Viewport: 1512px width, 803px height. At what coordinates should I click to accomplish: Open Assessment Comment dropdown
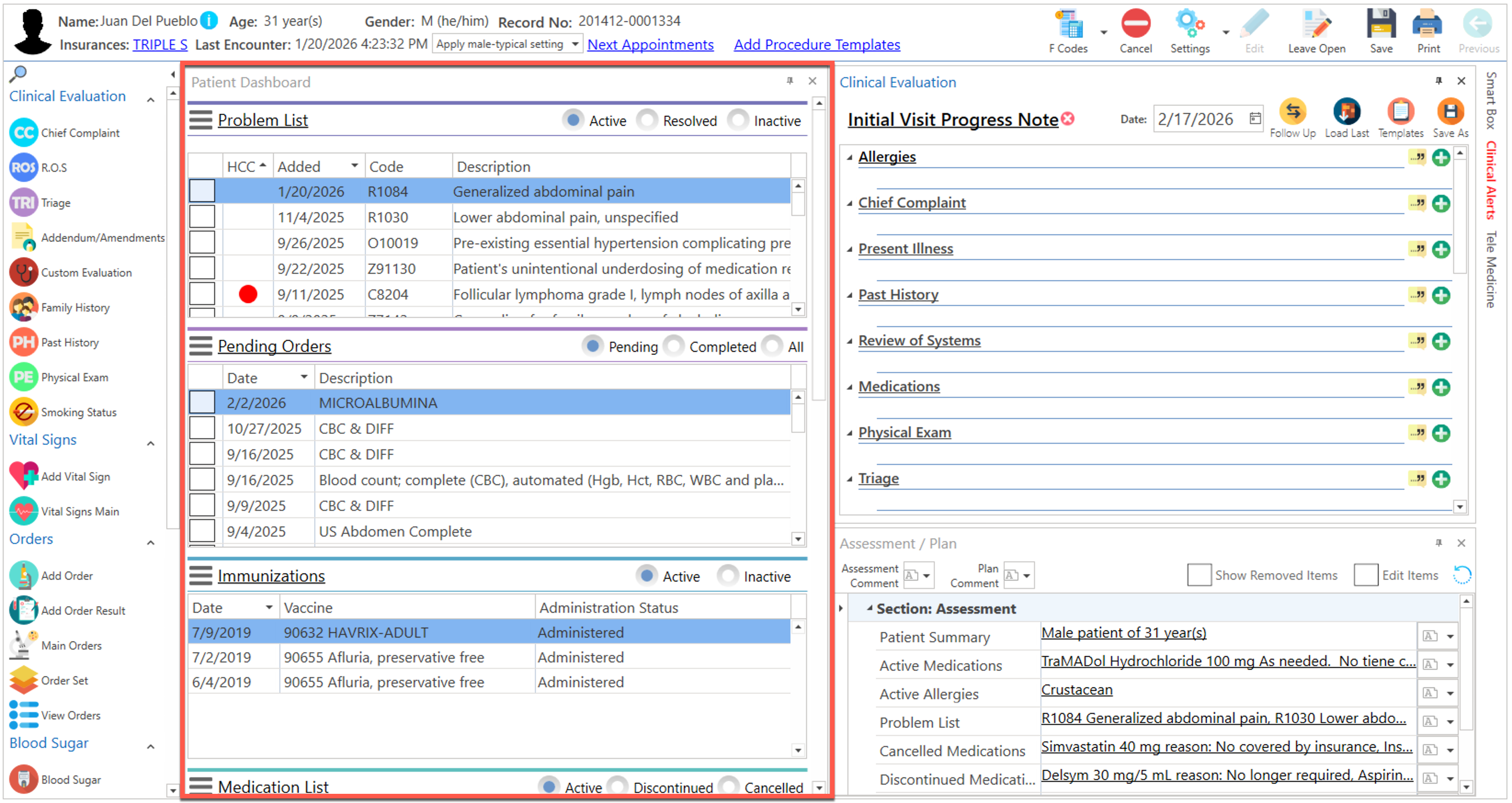926,576
